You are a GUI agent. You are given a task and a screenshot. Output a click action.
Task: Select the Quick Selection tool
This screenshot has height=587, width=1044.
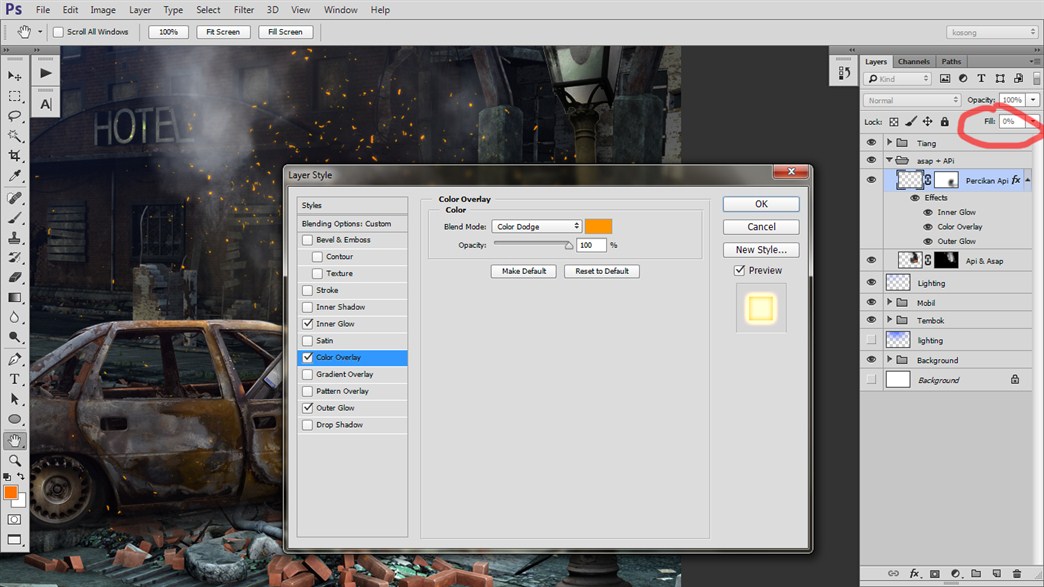coord(15,136)
